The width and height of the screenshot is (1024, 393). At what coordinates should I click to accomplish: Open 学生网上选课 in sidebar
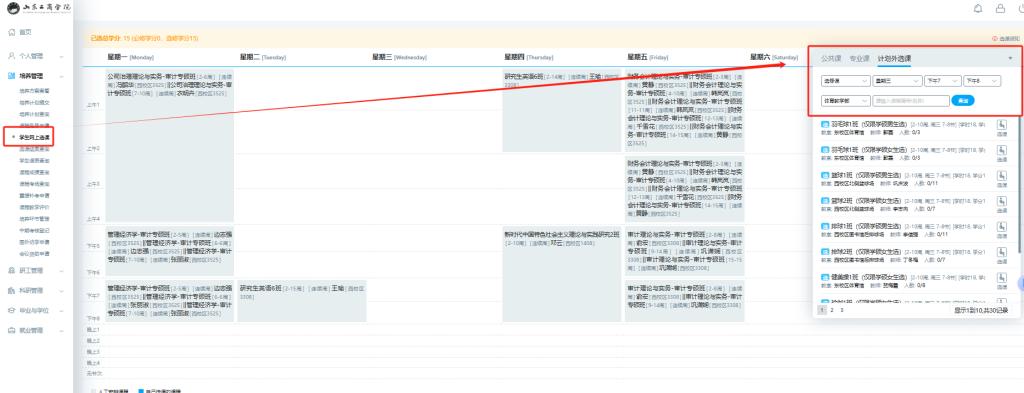pyautogui.click(x=34, y=138)
